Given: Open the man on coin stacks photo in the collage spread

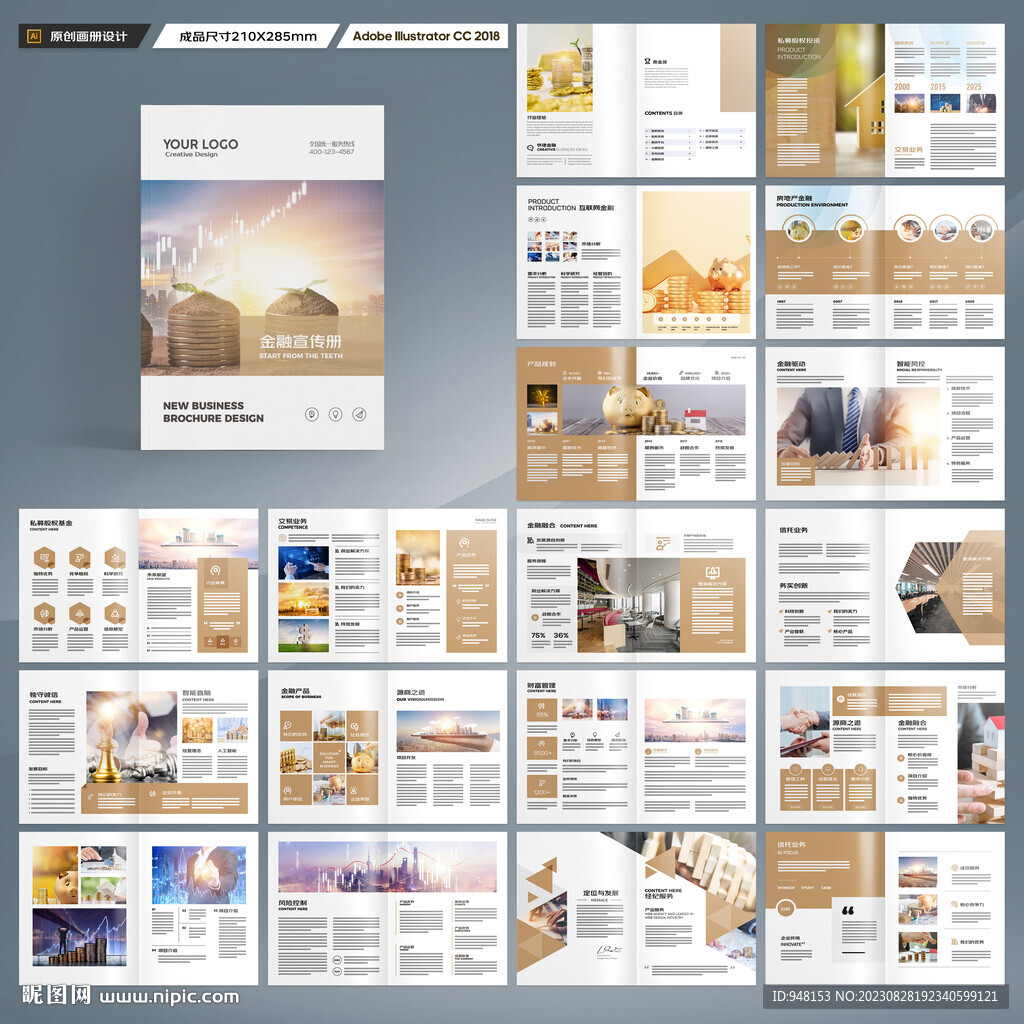Looking at the screenshot, I should click(x=79, y=937).
